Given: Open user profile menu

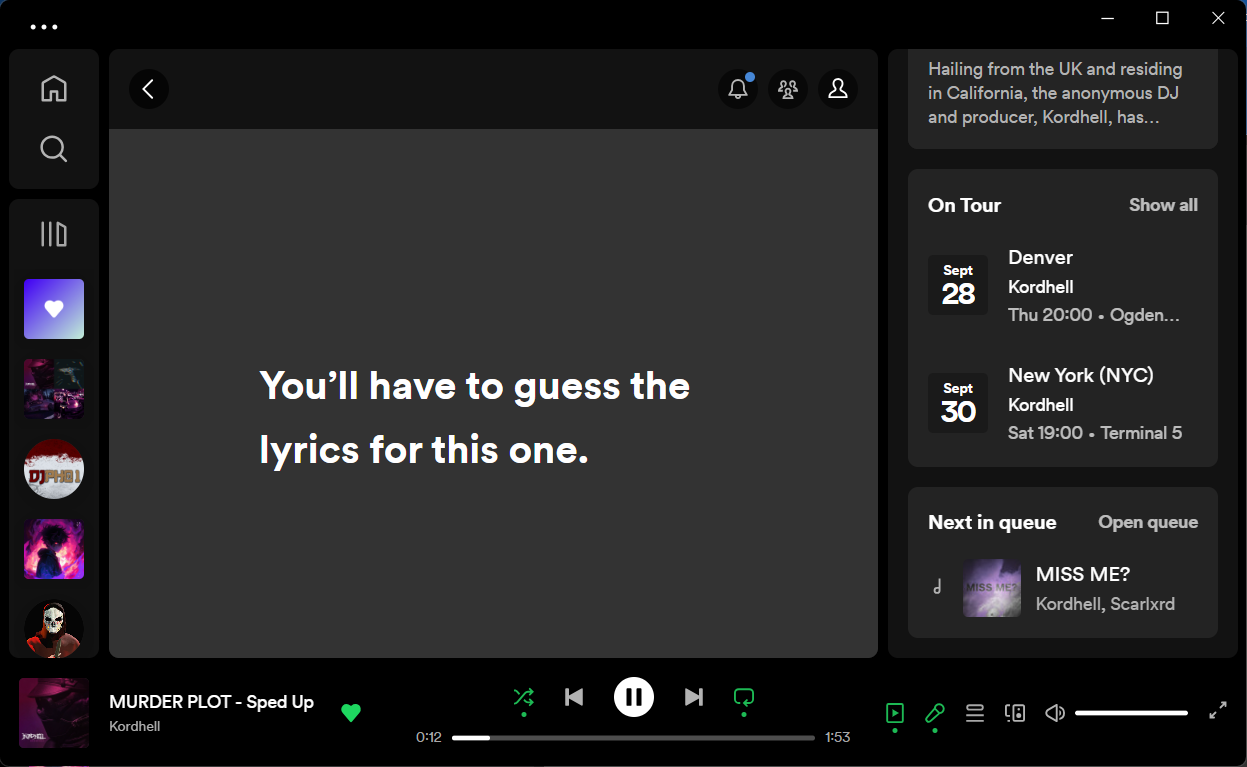Looking at the screenshot, I should tap(838, 89).
